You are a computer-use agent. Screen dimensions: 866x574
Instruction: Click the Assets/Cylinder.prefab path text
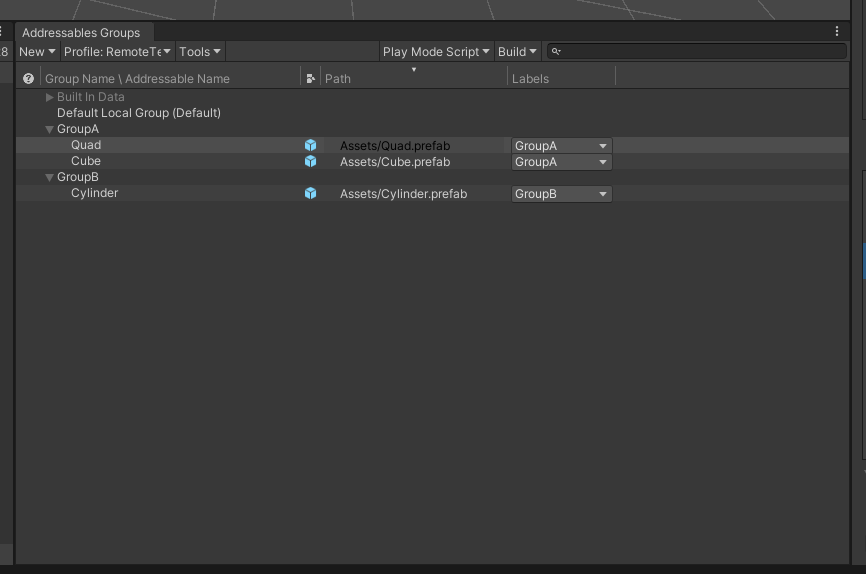pyautogui.click(x=403, y=194)
